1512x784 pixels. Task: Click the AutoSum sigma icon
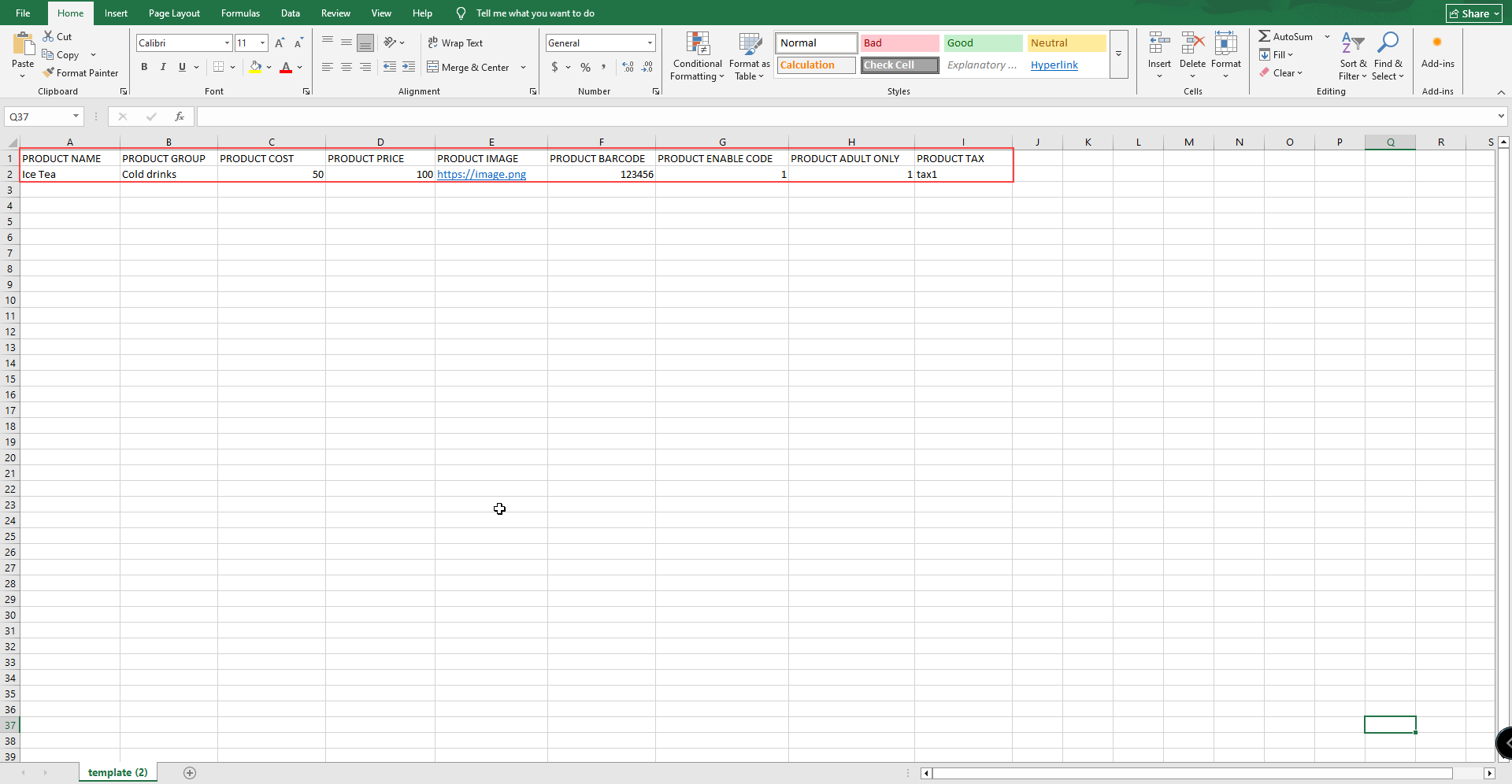point(1264,36)
